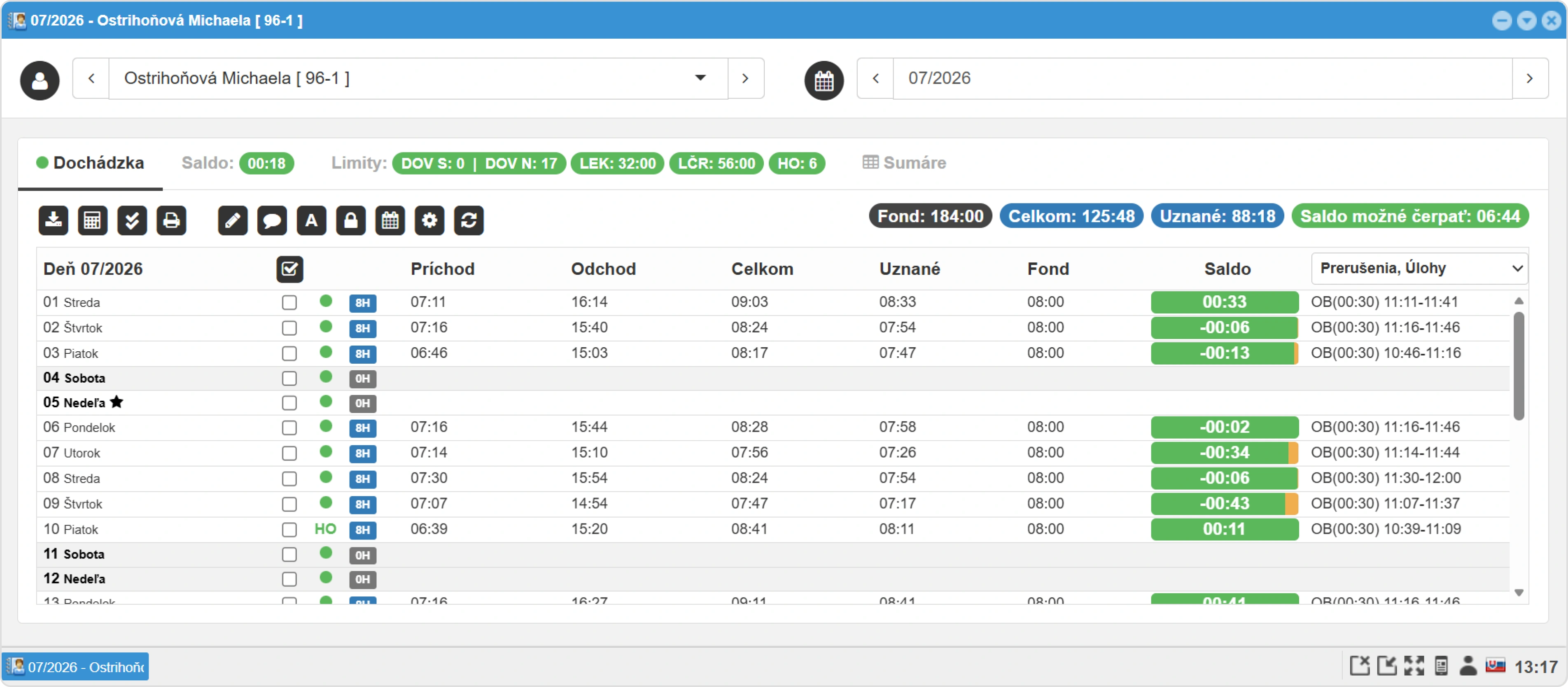Open the gear settings toolbar icon

pos(430,220)
